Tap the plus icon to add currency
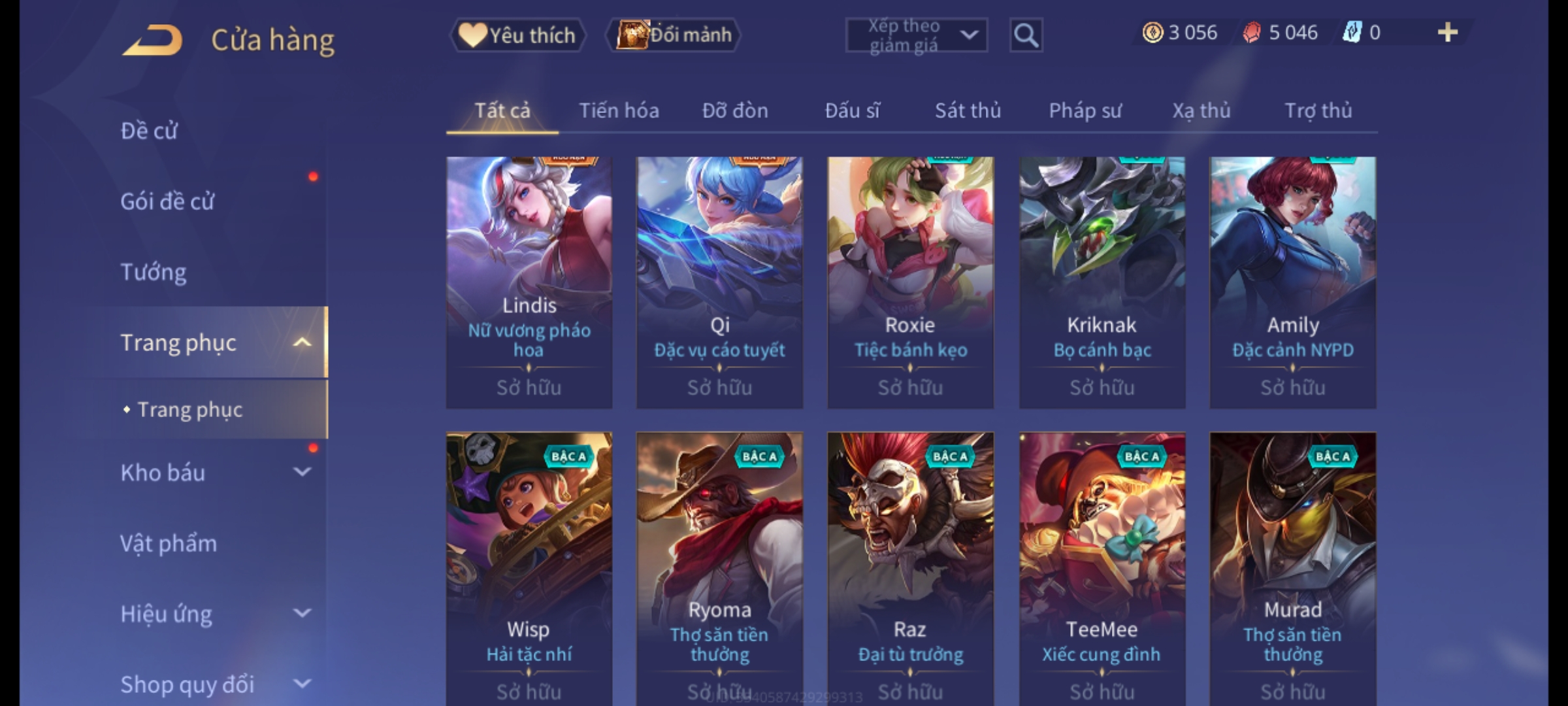The image size is (1568, 706). [1448, 33]
